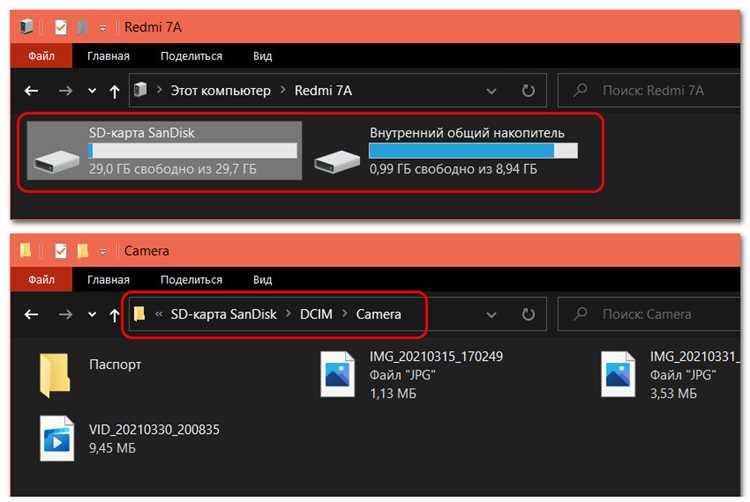The image size is (750, 502).
Task: Click arrow after 'Этот компьютер' breadcrumb
Action: click(x=283, y=90)
